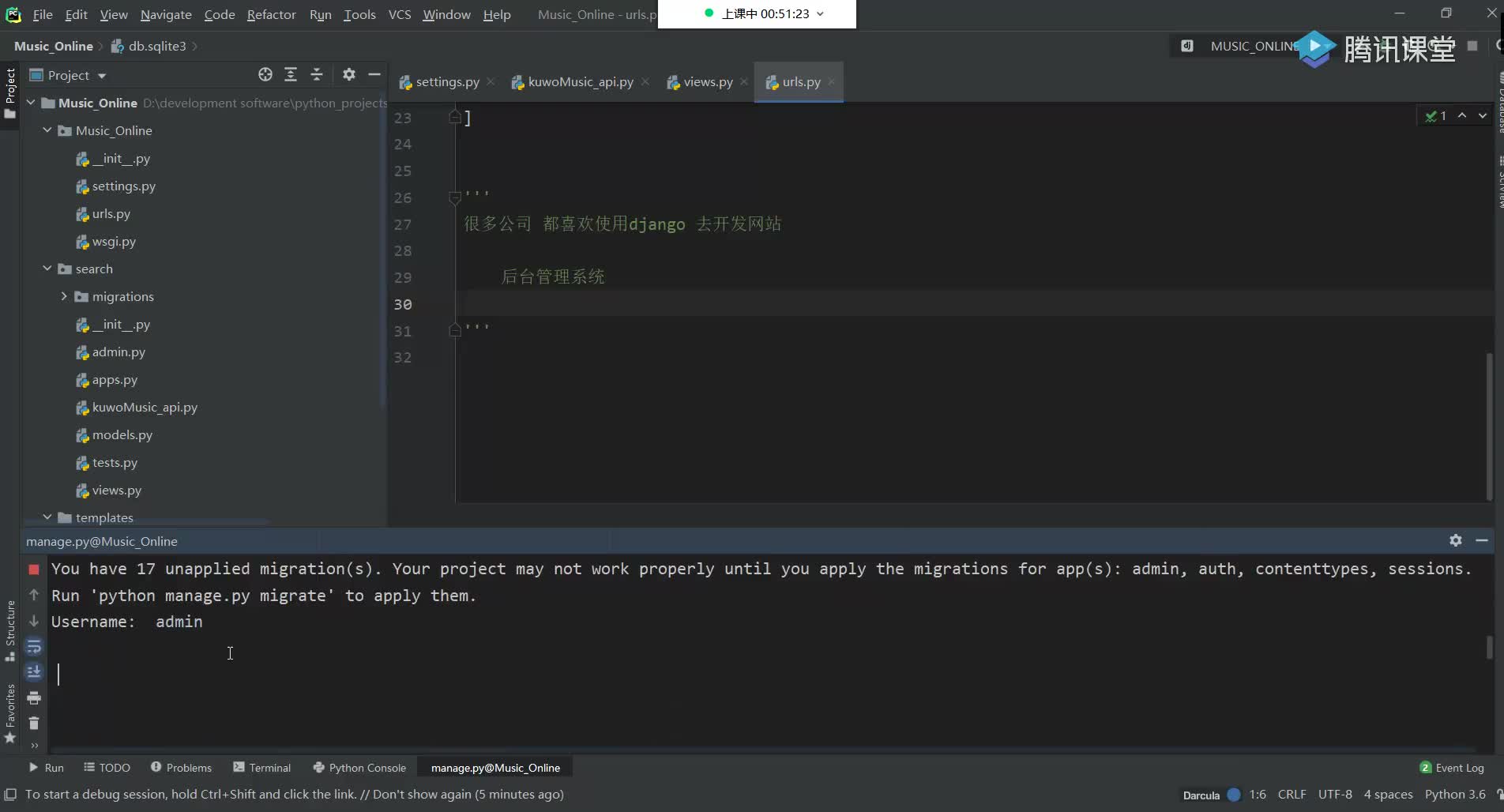Image resolution: width=1504 pixels, height=812 pixels.
Task: Click the console input cursor line
Action: [58, 674]
